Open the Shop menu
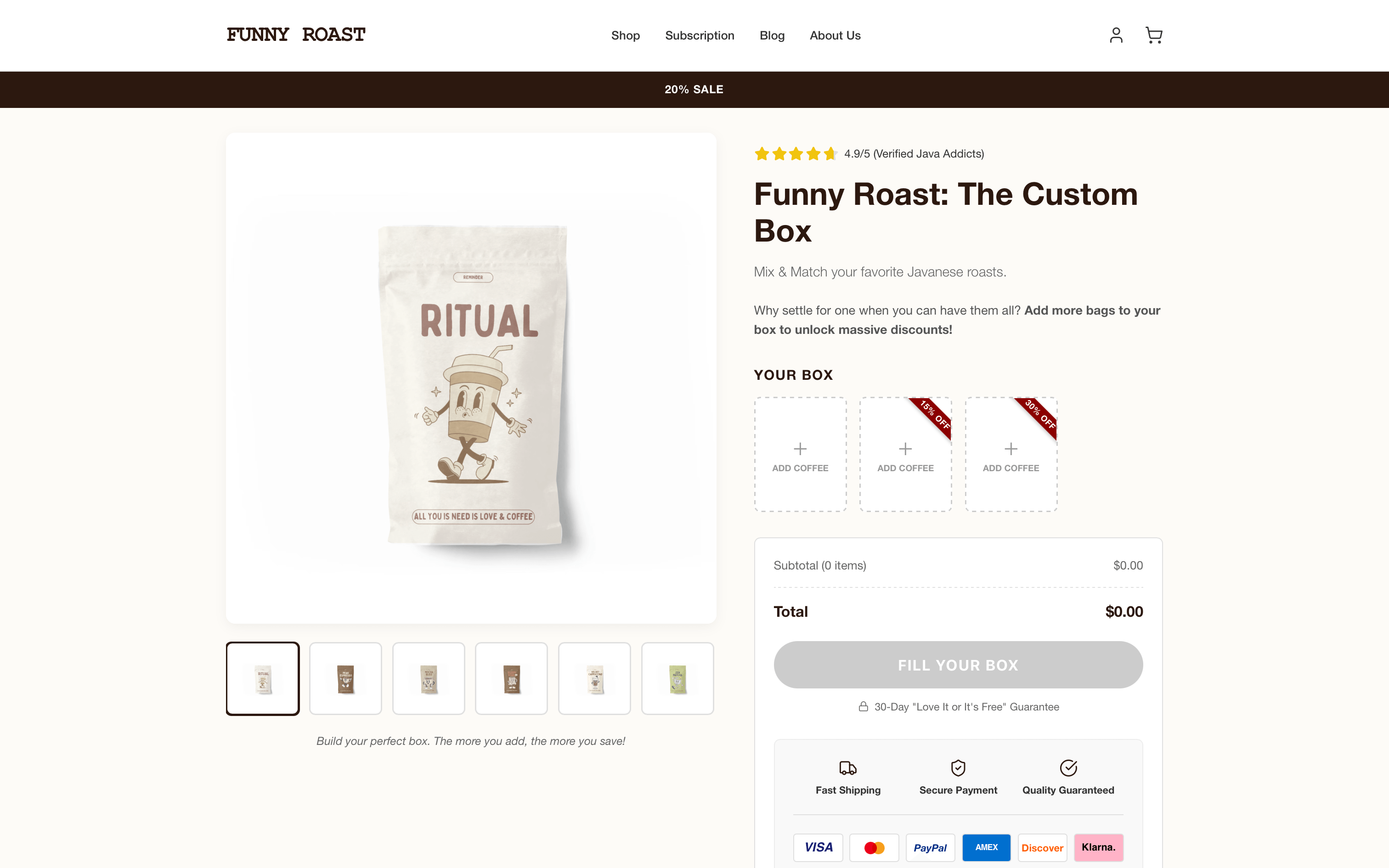Screen dimensions: 1389x868 [x=625, y=35]
